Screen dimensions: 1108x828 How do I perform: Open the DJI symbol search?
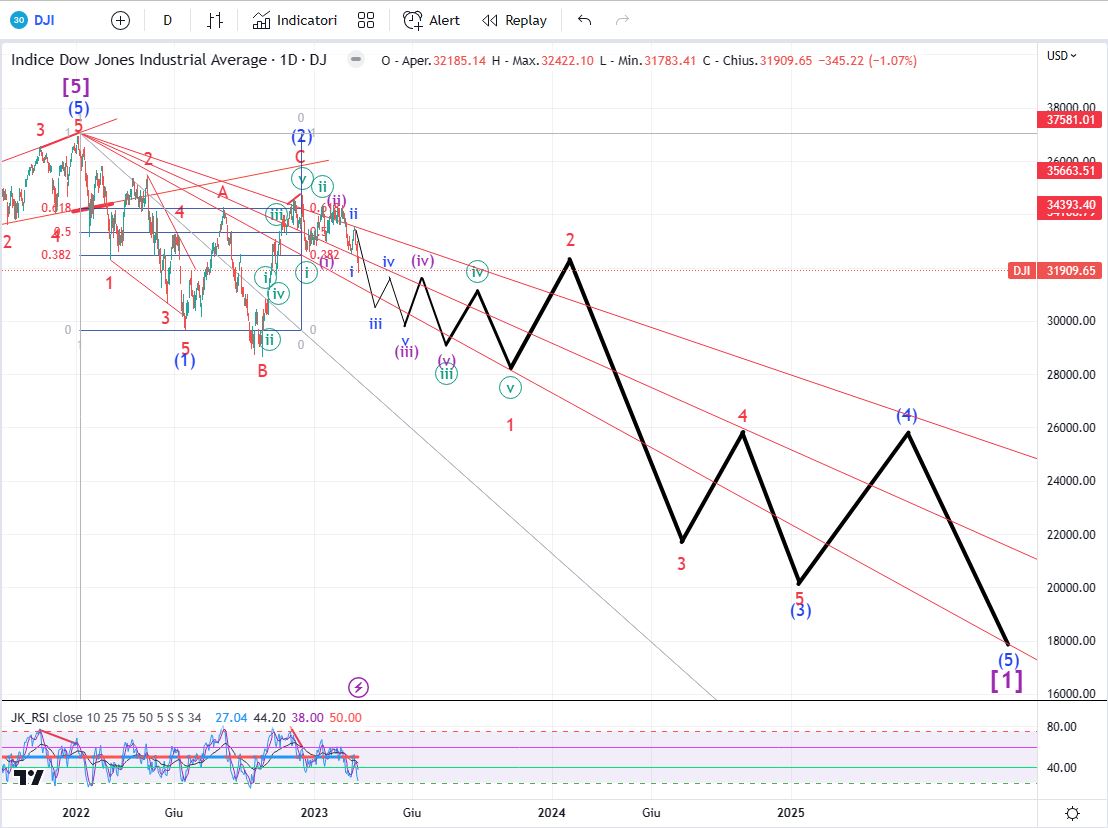(x=34, y=20)
